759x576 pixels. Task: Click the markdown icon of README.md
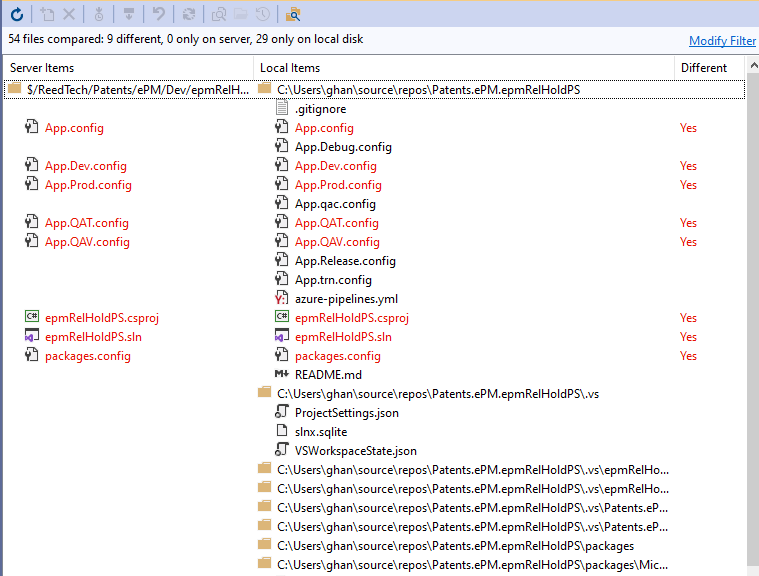click(282, 374)
